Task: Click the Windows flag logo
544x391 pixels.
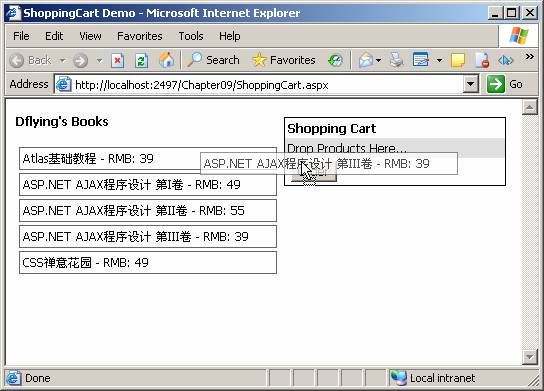Action: point(519,36)
